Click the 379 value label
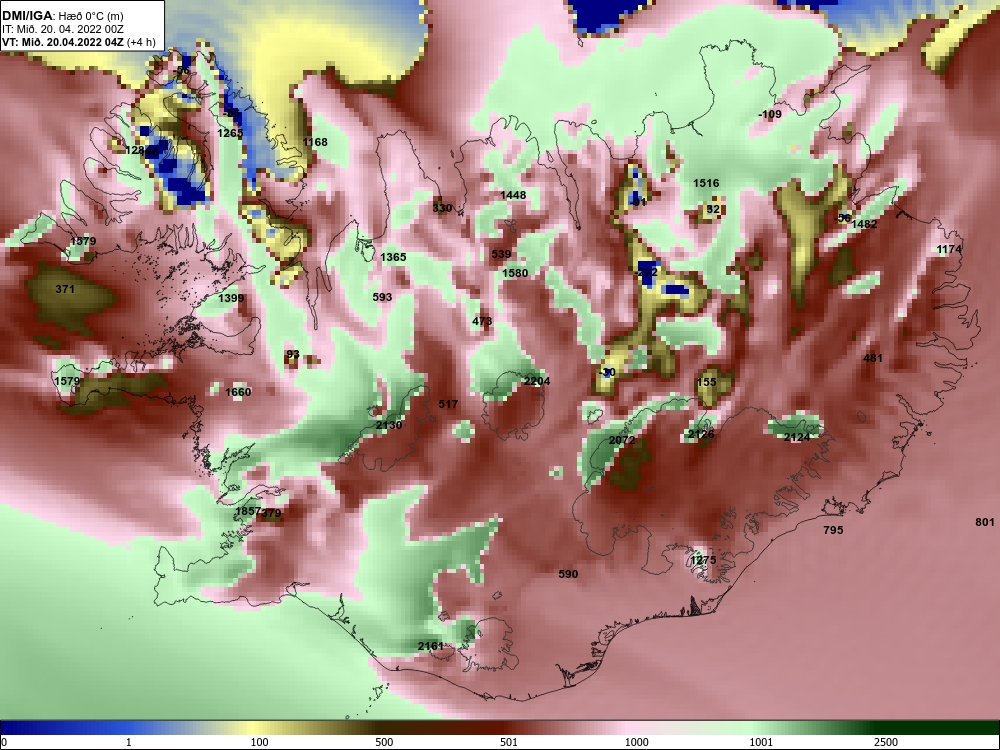 tap(272, 513)
